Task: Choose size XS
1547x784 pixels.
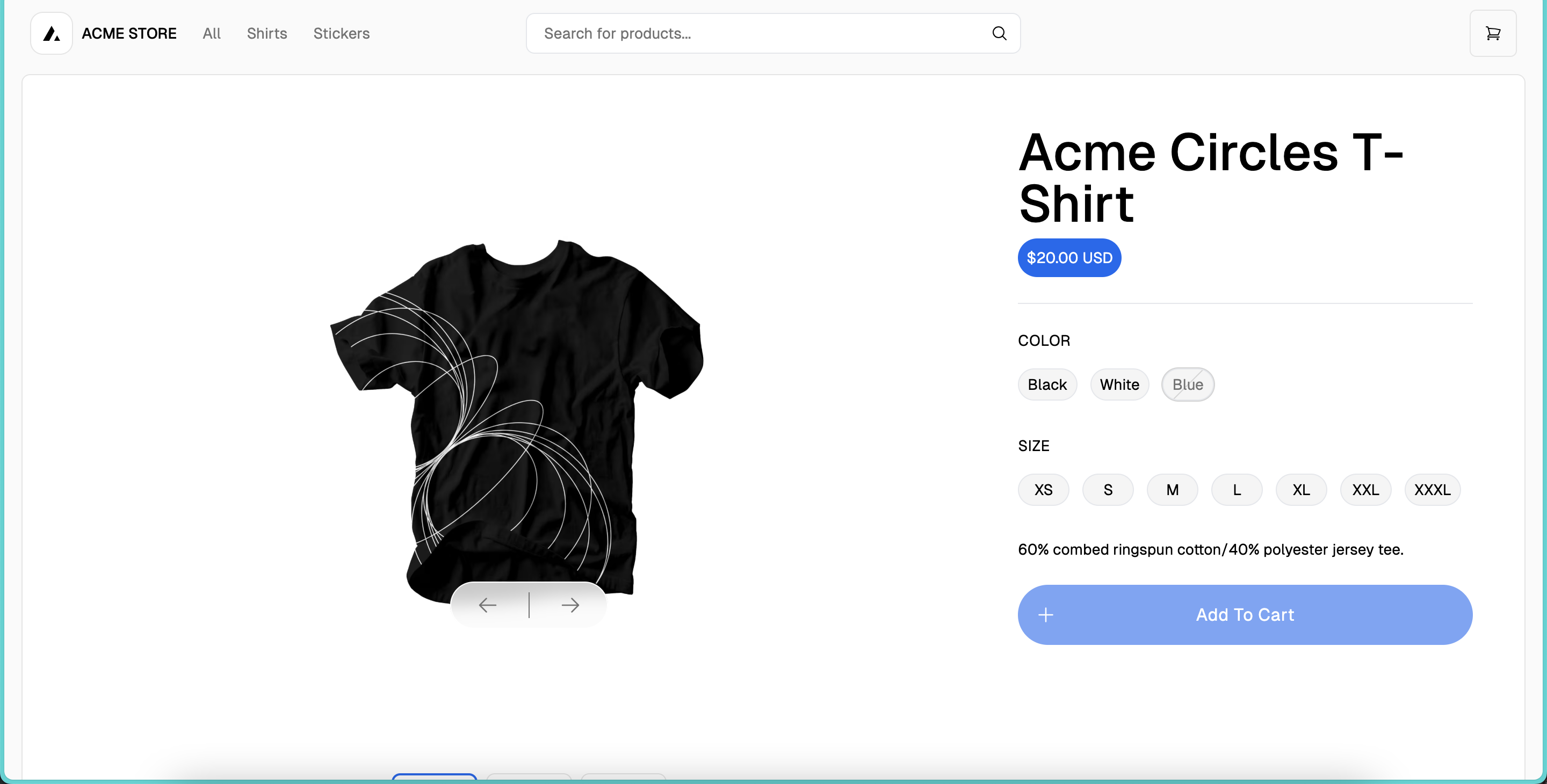Action: 1043,490
